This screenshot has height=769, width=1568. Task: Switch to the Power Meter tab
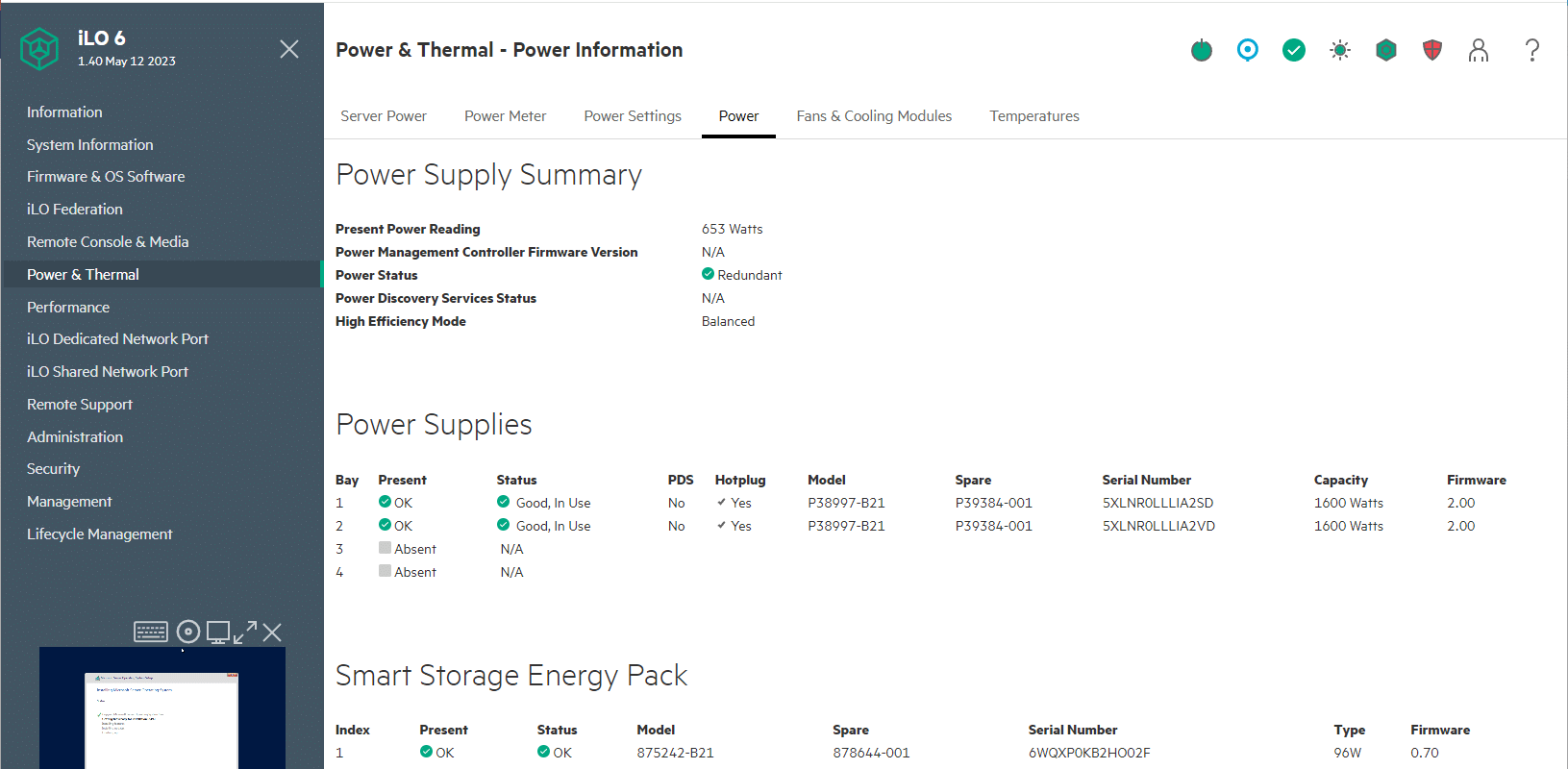(506, 116)
